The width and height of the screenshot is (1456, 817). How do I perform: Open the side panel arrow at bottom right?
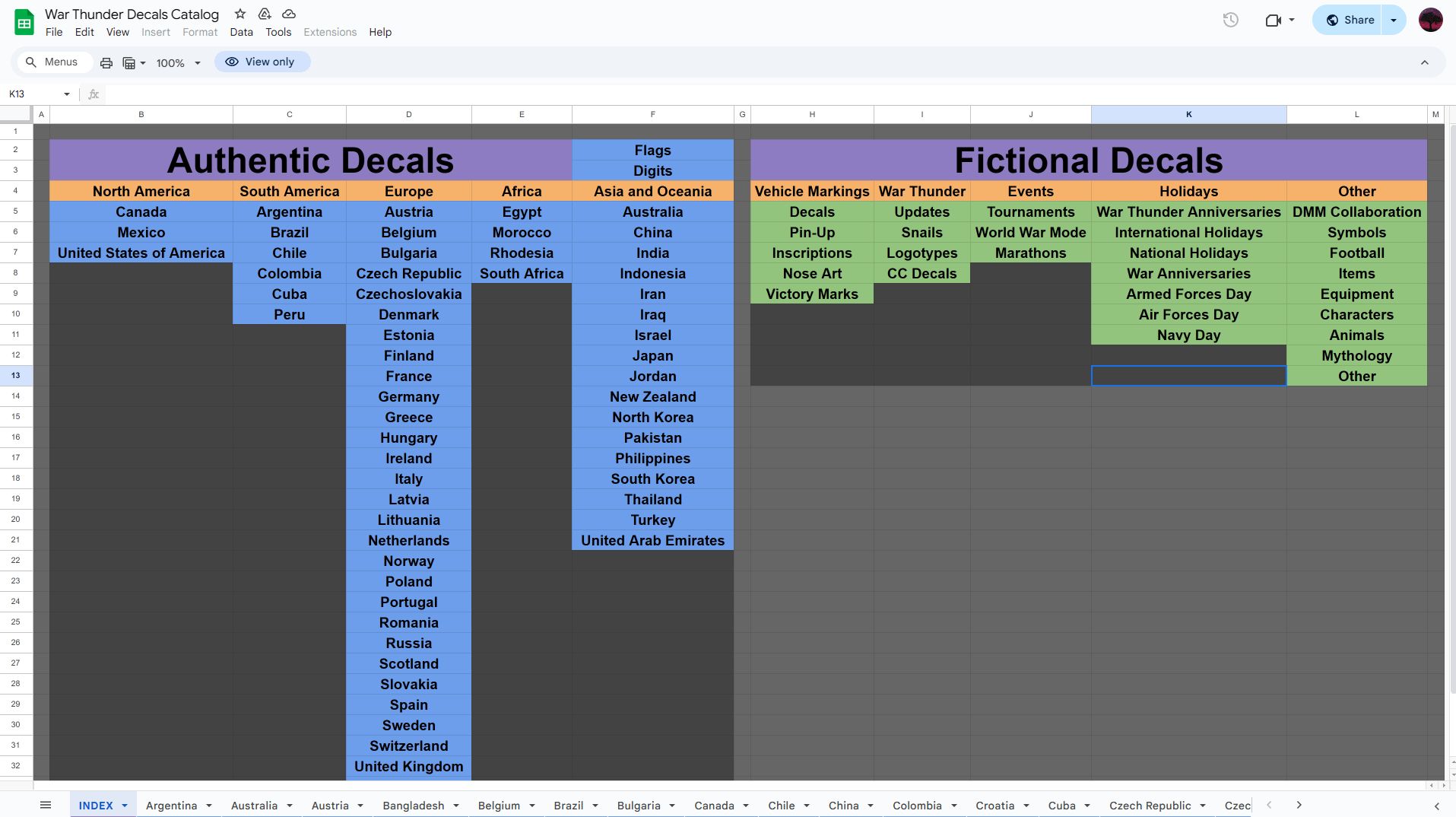click(x=1436, y=806)
